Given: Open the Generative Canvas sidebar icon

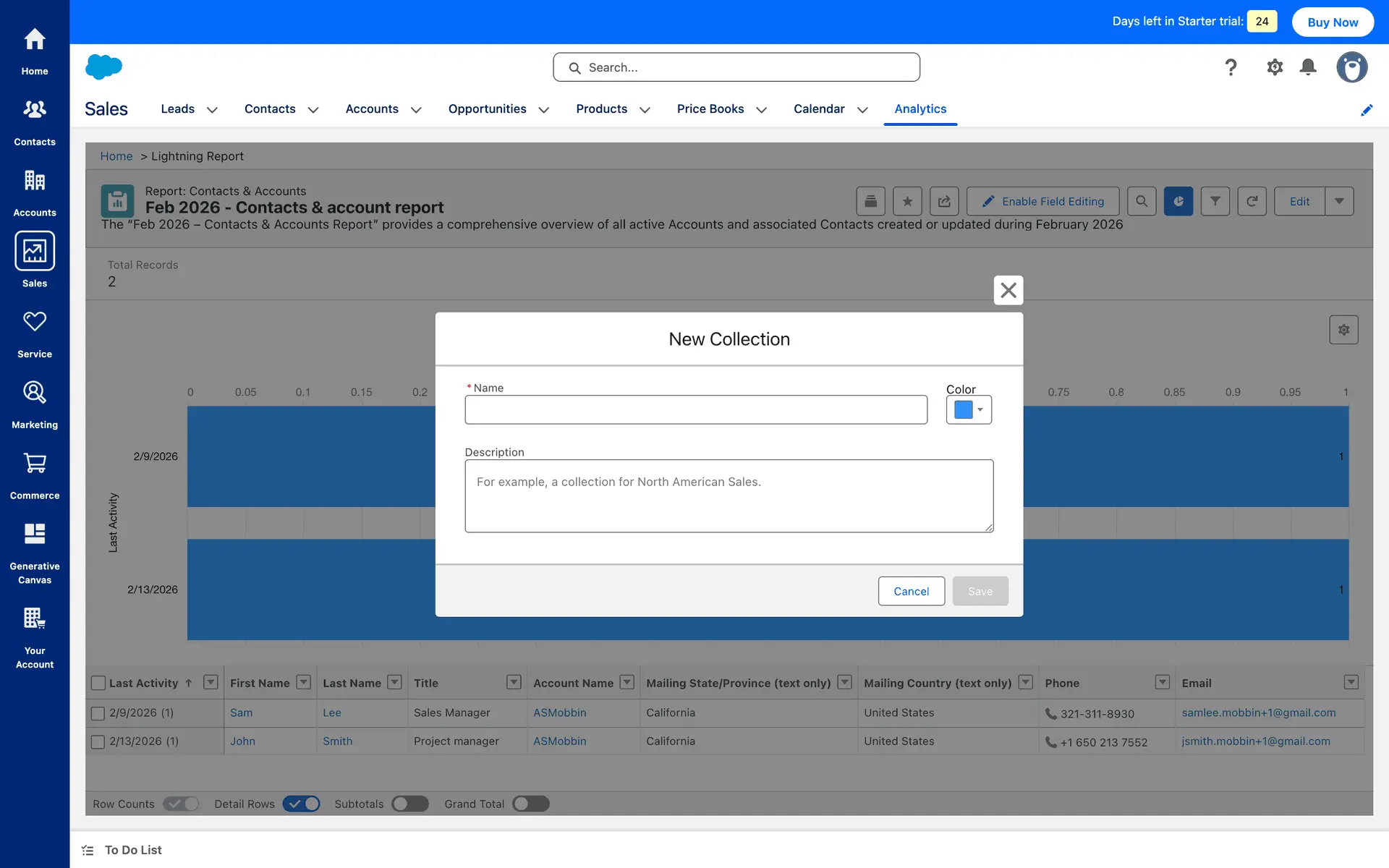Looking at the screenshot, I should pos(35,534).
